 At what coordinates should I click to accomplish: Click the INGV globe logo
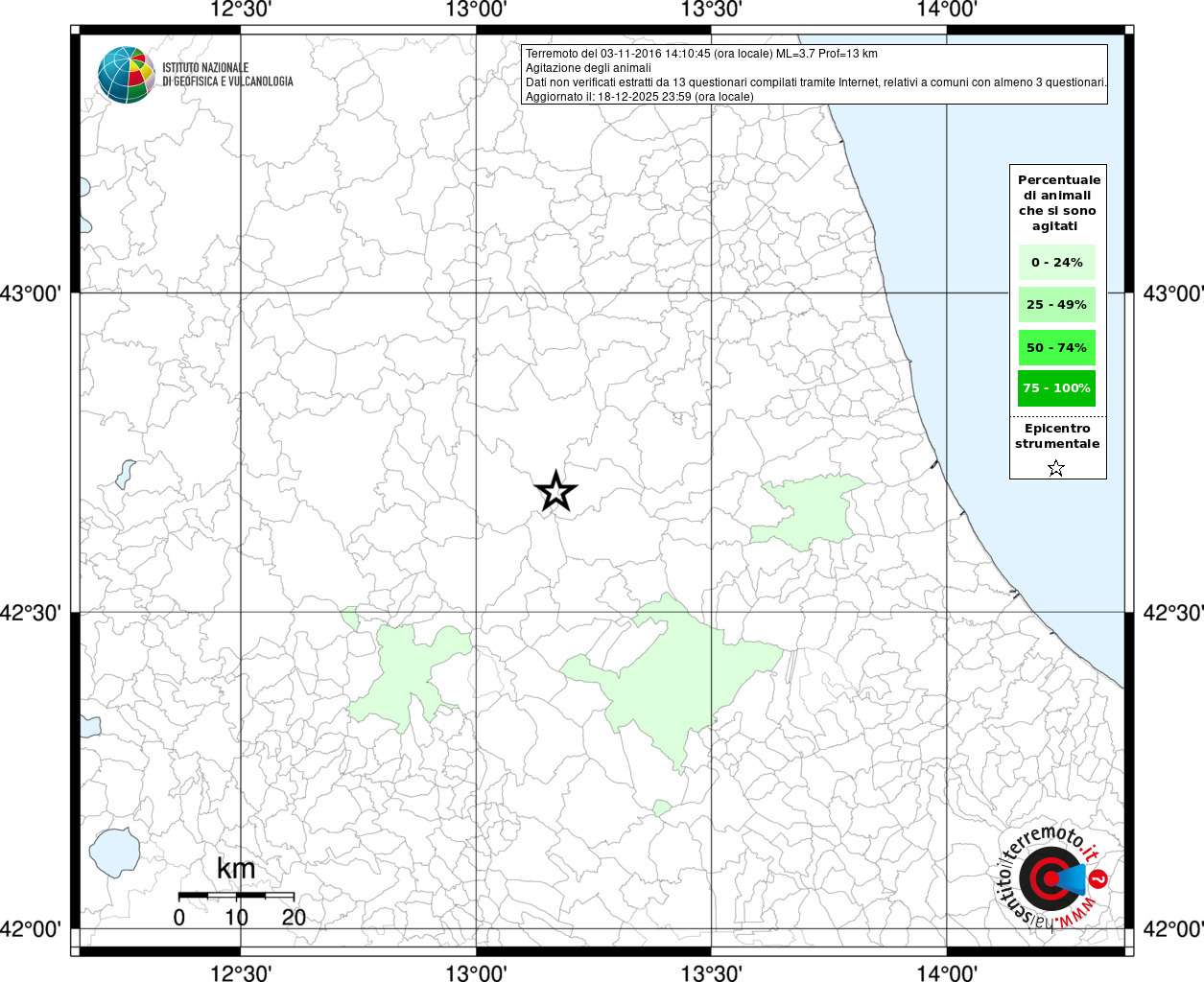tap(126, 75)
